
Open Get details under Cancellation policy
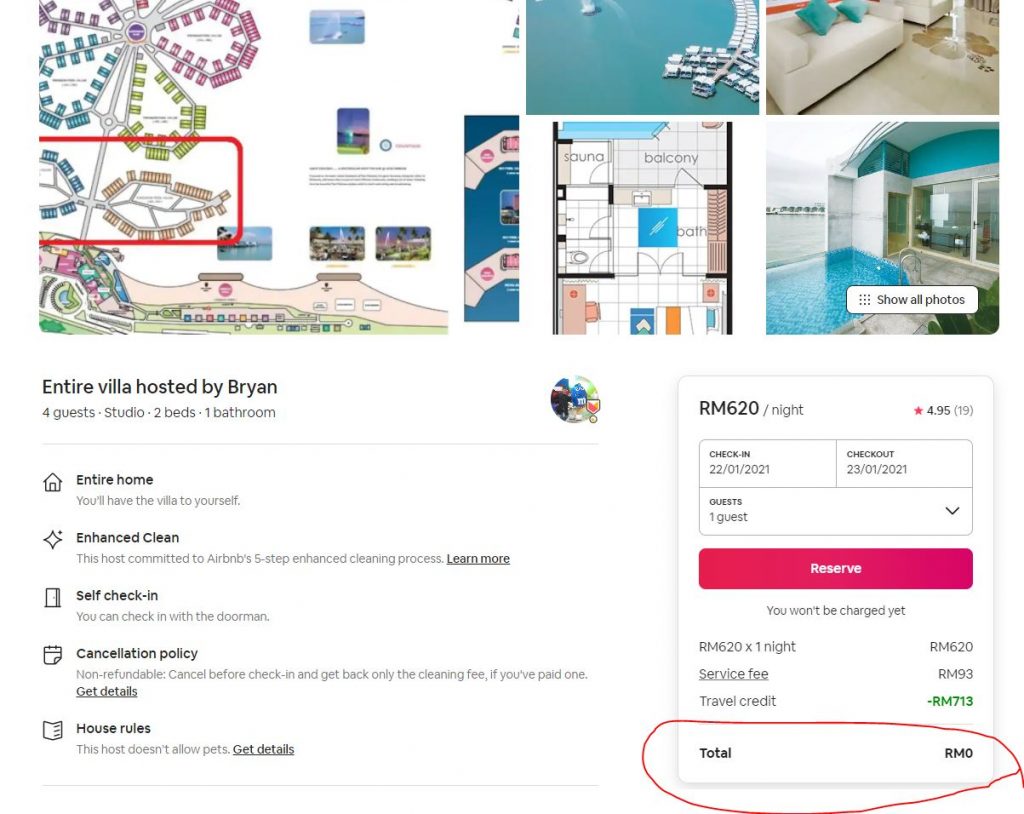click(x=106, y=691)
